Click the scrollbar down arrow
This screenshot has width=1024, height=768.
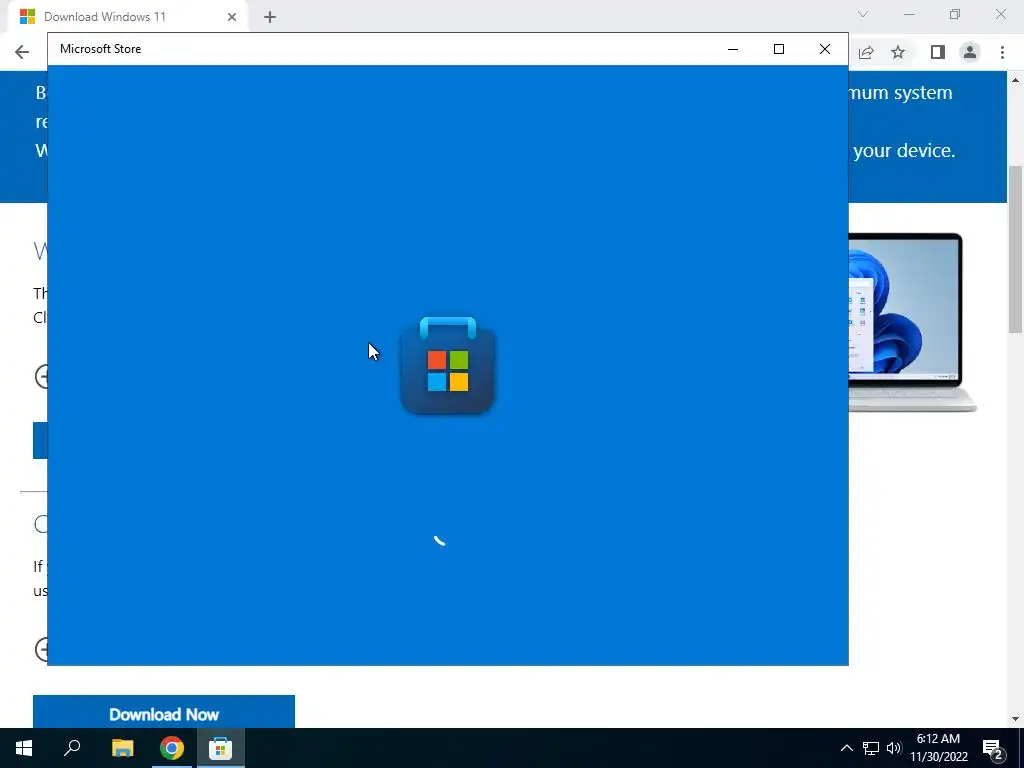1015,720
